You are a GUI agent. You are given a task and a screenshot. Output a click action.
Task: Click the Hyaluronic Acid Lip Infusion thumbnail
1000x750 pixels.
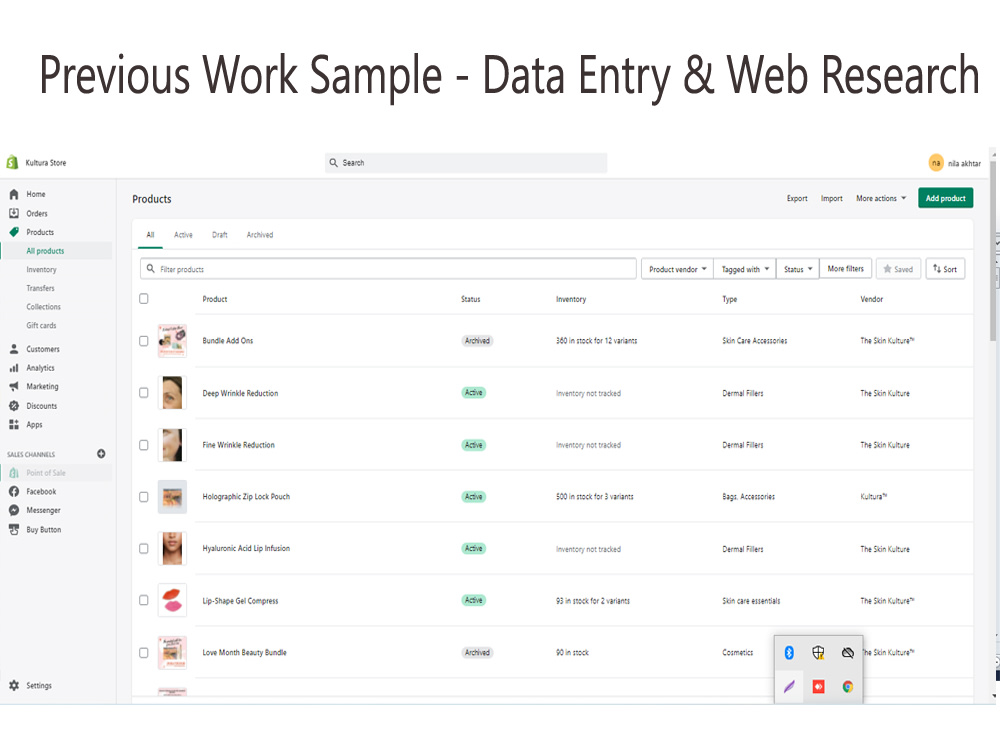pyautogui.click(x=172, y=548)
